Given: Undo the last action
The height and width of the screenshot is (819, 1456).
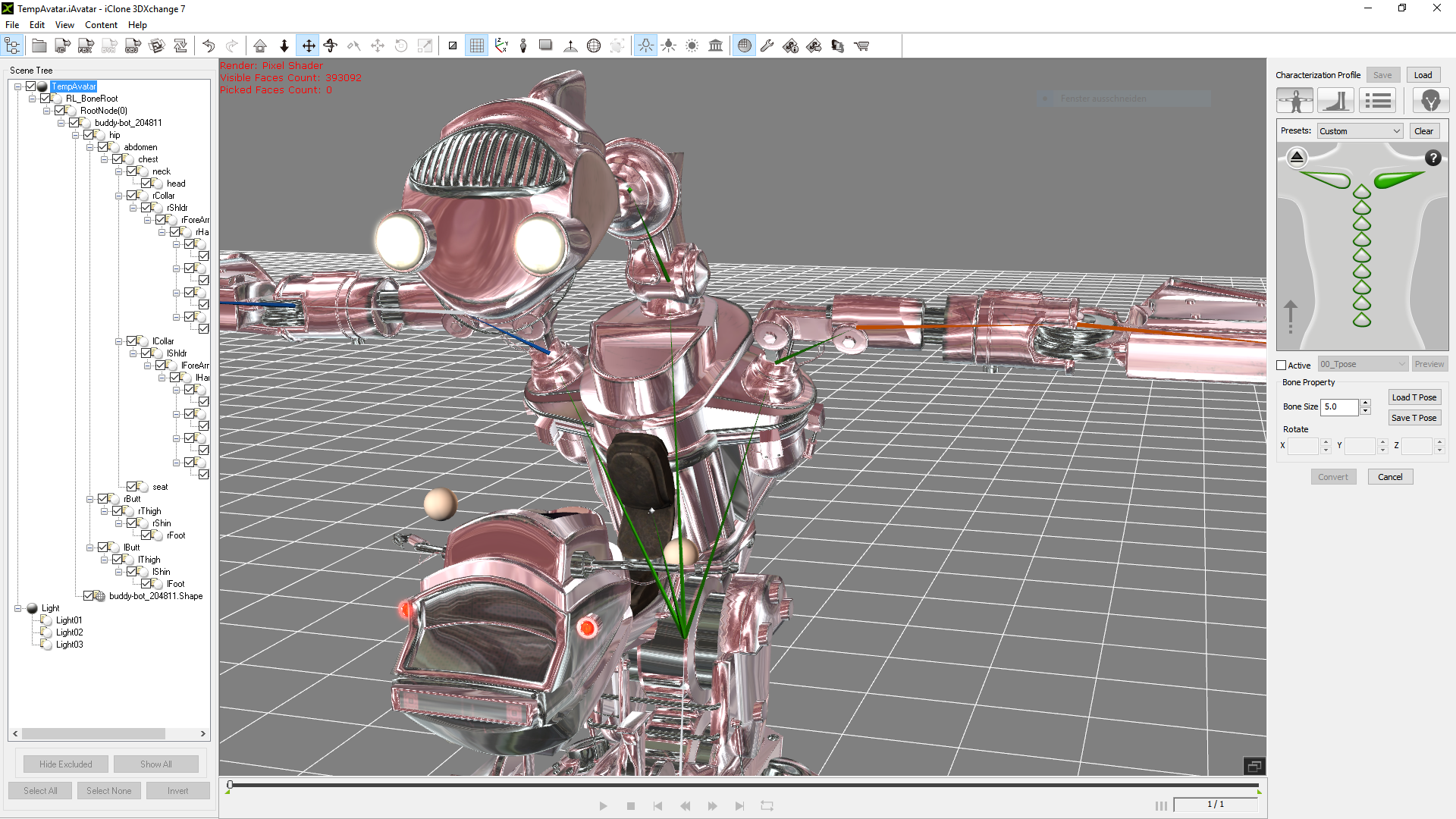Looking at the screenshot, I should (x=209, y=46).
